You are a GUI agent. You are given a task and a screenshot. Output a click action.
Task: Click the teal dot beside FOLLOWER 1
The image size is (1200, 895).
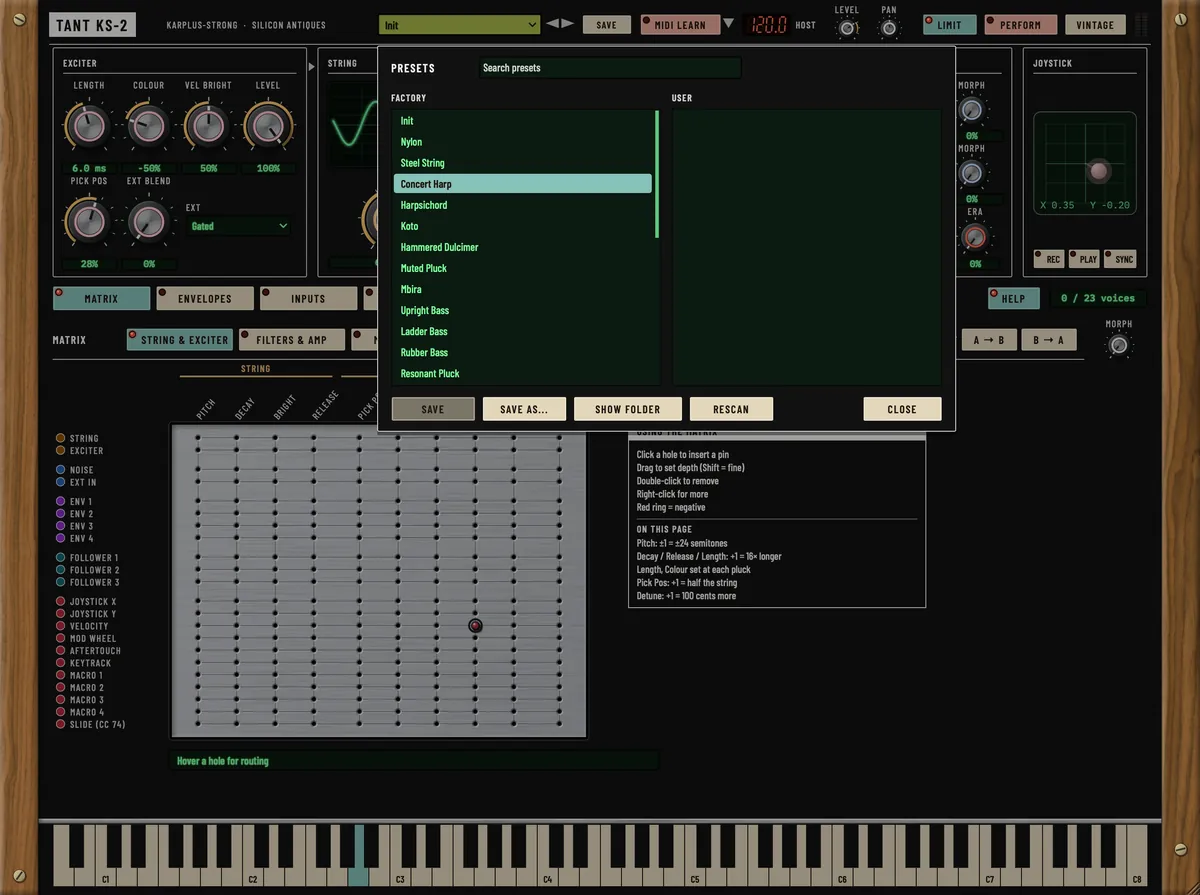click(61, 557)
